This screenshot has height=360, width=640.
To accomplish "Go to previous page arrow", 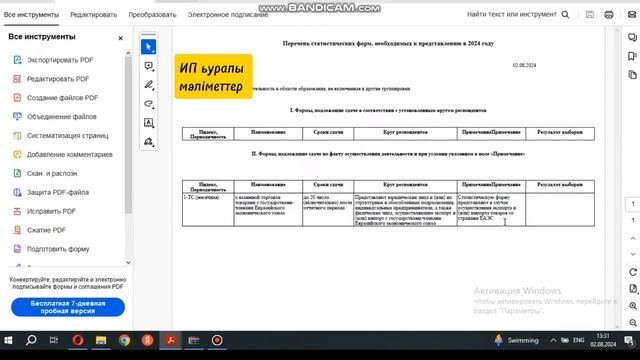I will click(x=633, y=238).
